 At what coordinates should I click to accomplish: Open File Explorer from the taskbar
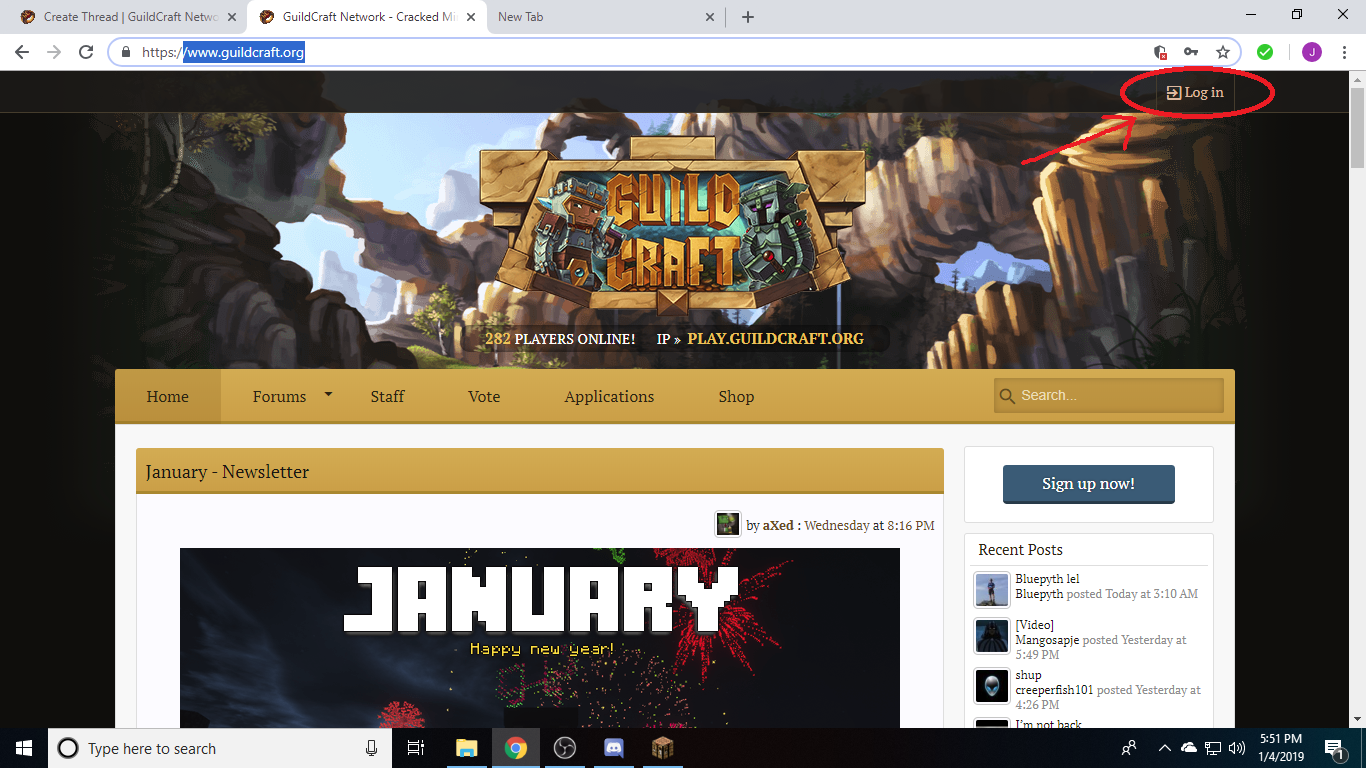pos(467,748)
